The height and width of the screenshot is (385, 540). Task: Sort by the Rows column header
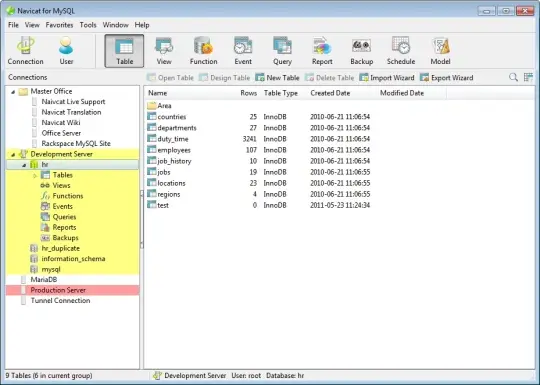[248, 93]
